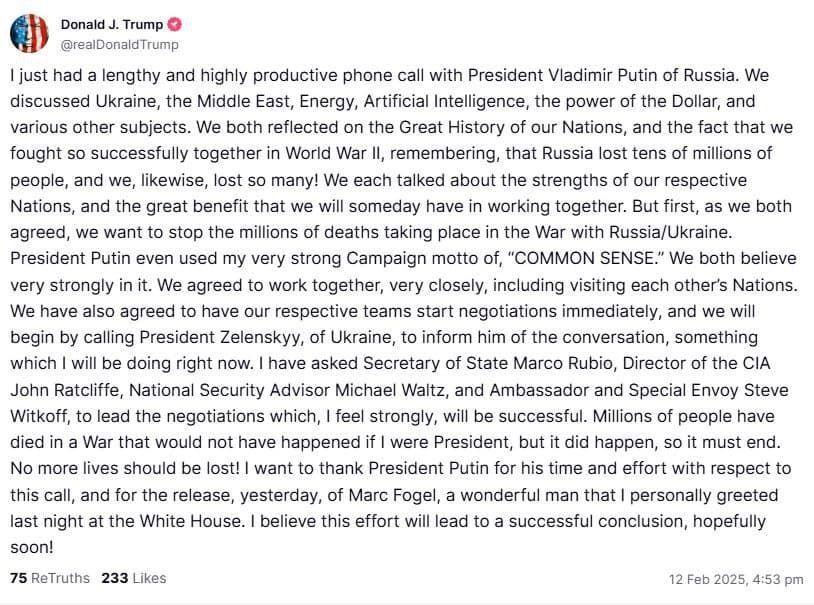Click the closing word "soon!"
The height and width of the screenshot is (605, 814).
point(33,546)
